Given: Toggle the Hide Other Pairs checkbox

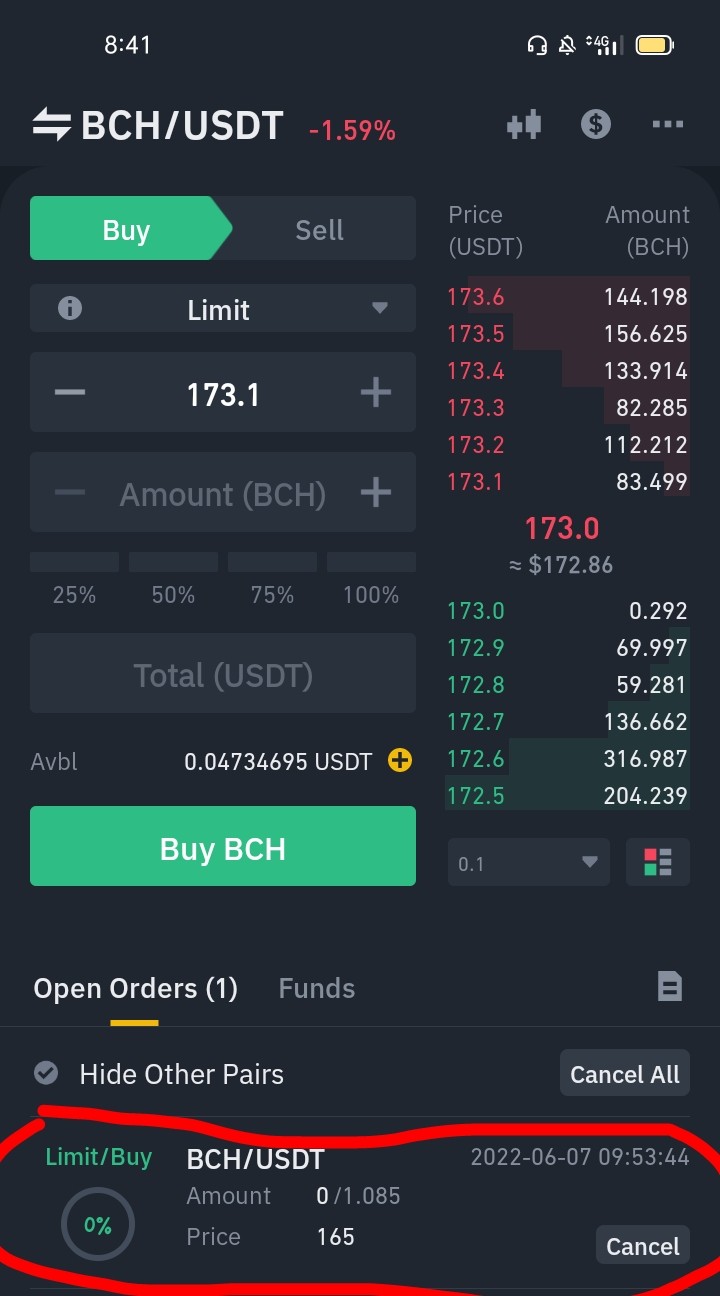Looking at the screenshot, I should pos(46,1073).
